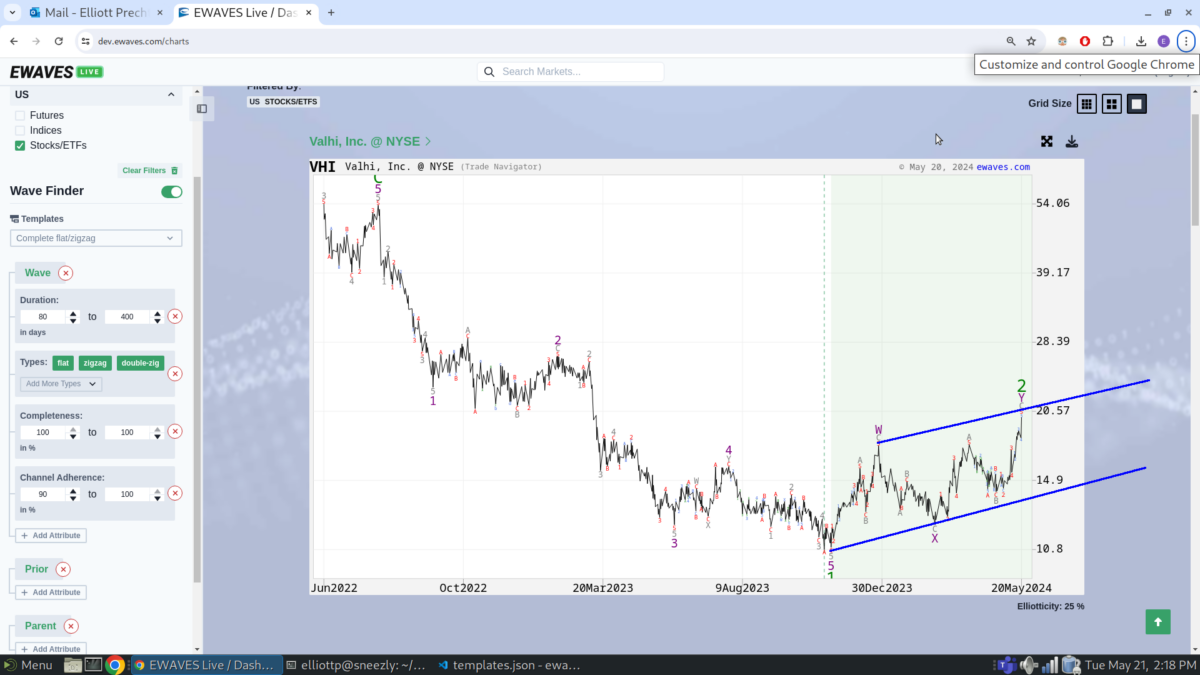1200x675 pixels.
Task: Select the 2x2 grid size icon
Action: (x=1111, y=104)
